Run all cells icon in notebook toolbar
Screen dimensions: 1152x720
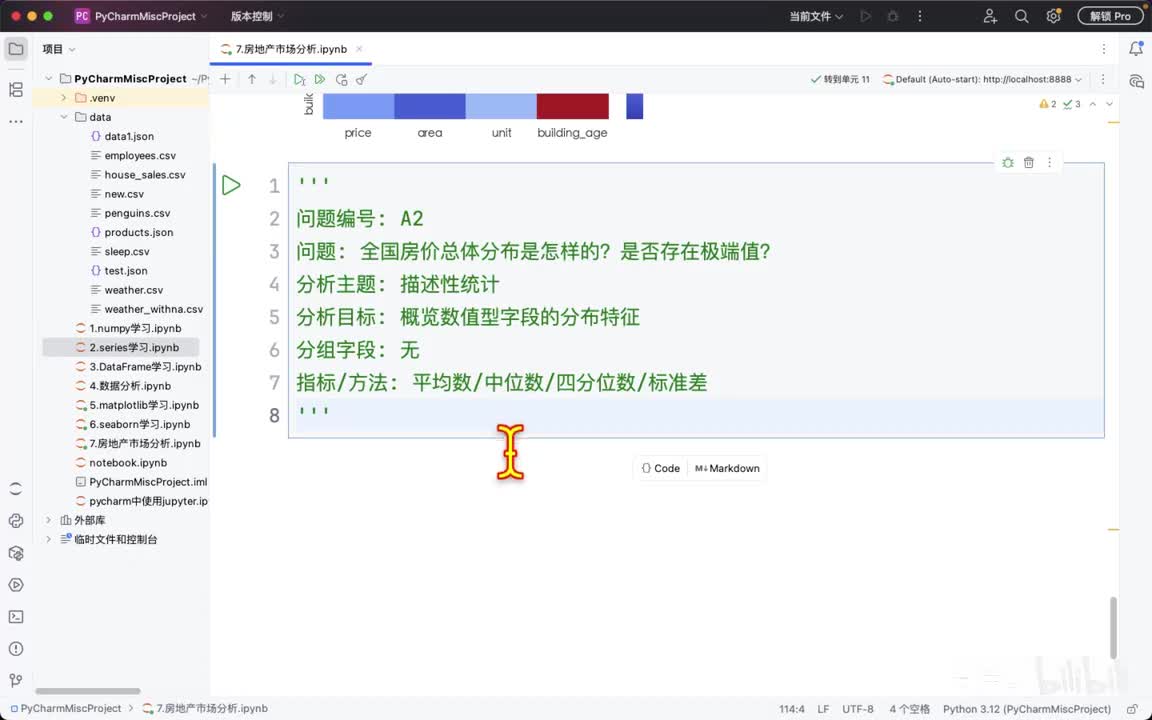[320, 79]
